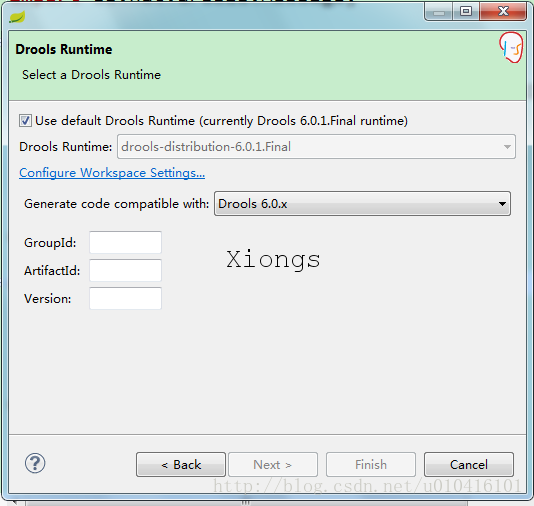Focus the Version input field

125,298
